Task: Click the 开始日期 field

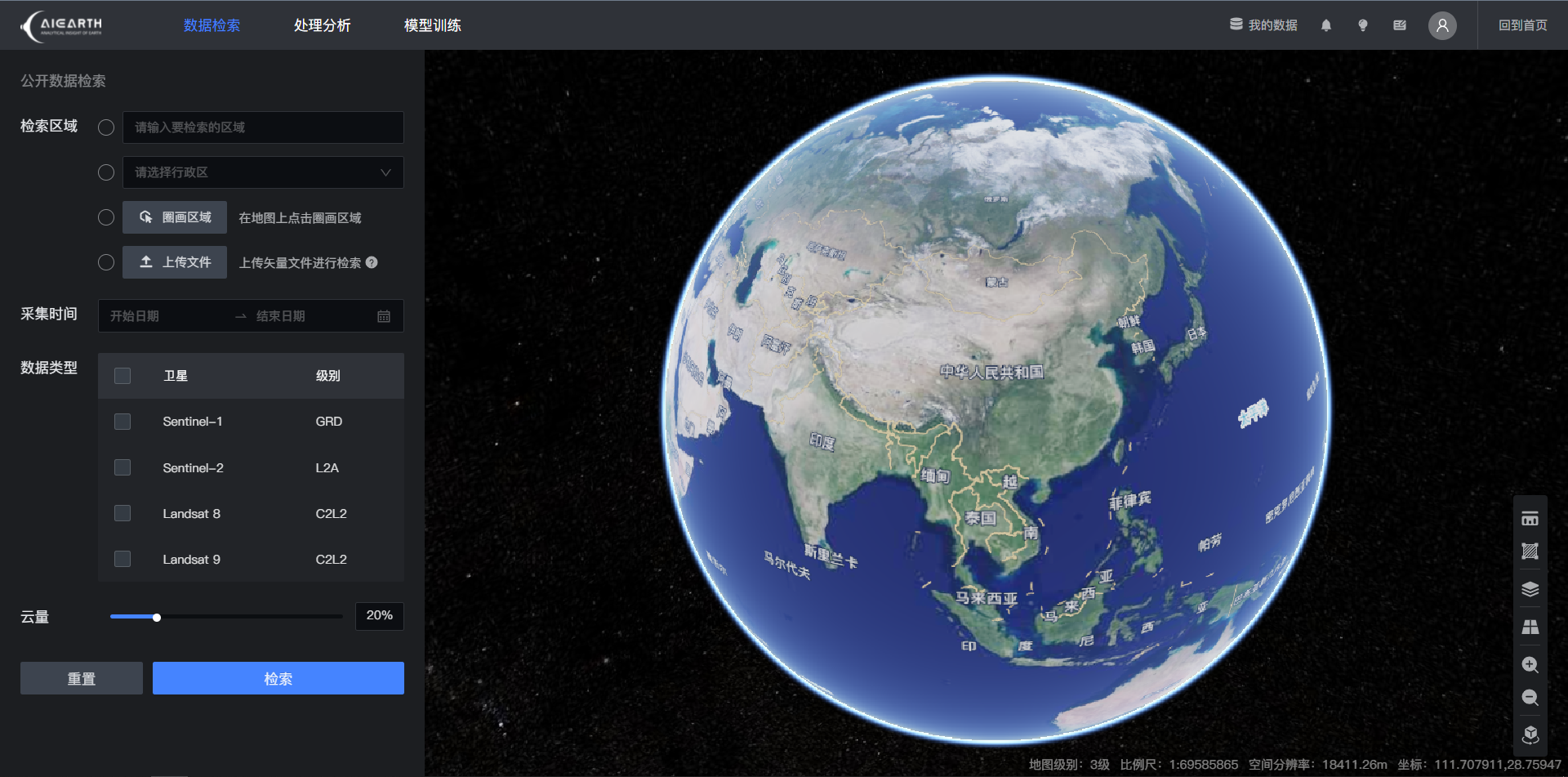Action: point(167,316)
